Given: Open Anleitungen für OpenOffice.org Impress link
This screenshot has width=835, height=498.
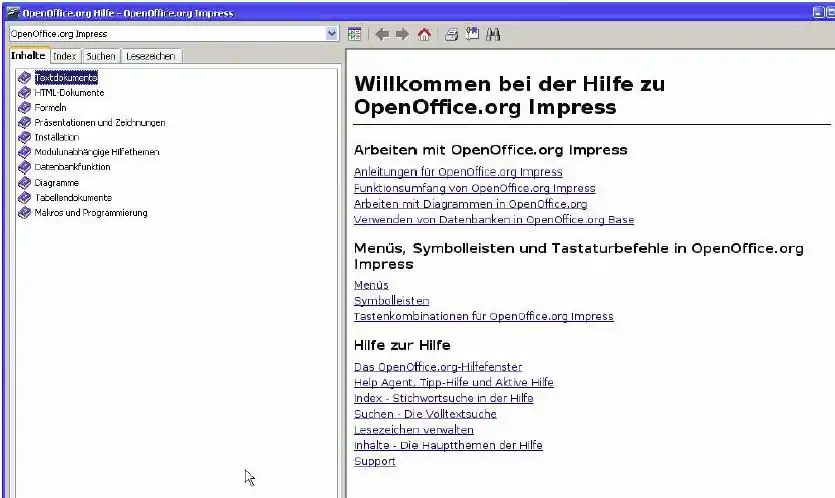Looking at the screenshot, I should coord(458,172).
